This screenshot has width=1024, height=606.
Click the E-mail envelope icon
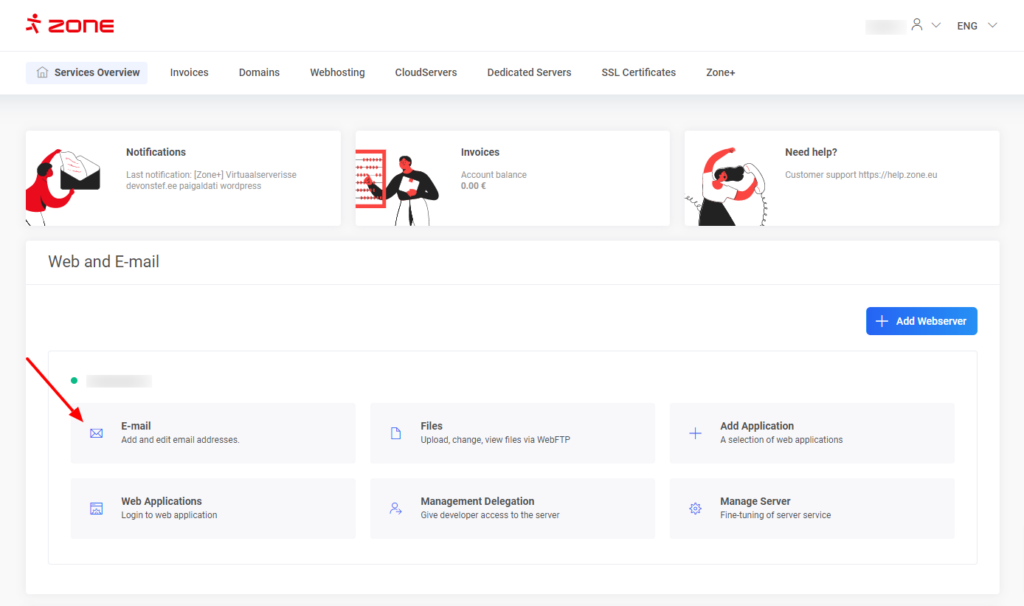coord(96,433)
